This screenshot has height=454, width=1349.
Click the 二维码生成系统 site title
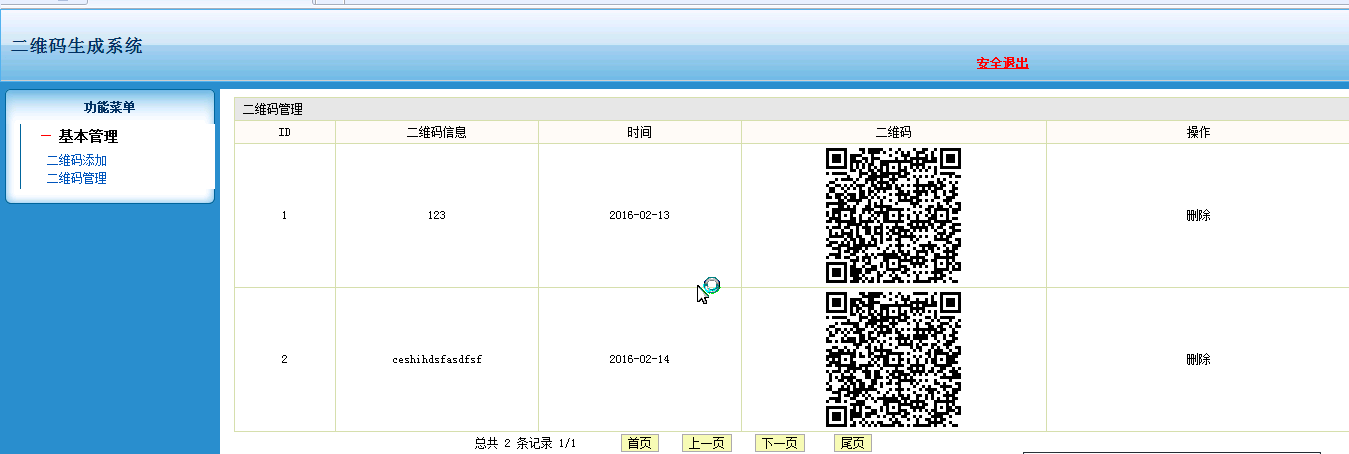pyautogui.click(x=77, y=46)
